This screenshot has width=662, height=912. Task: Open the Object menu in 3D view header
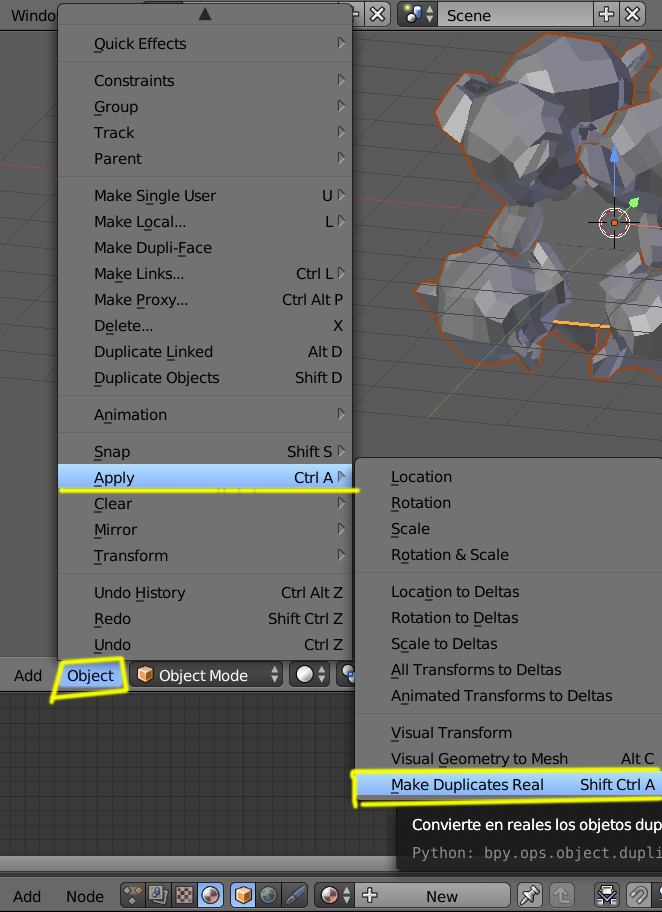pyautogui.click(x=90, y=675)
